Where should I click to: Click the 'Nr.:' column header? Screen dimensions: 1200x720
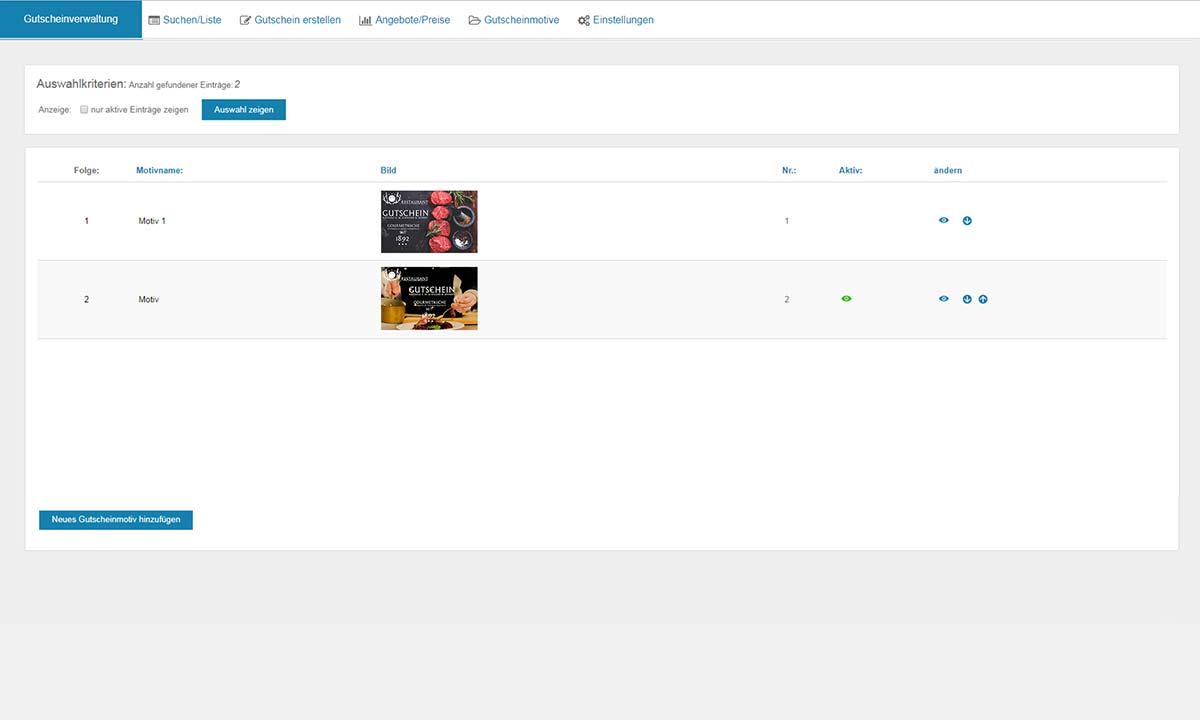(789, 171)
